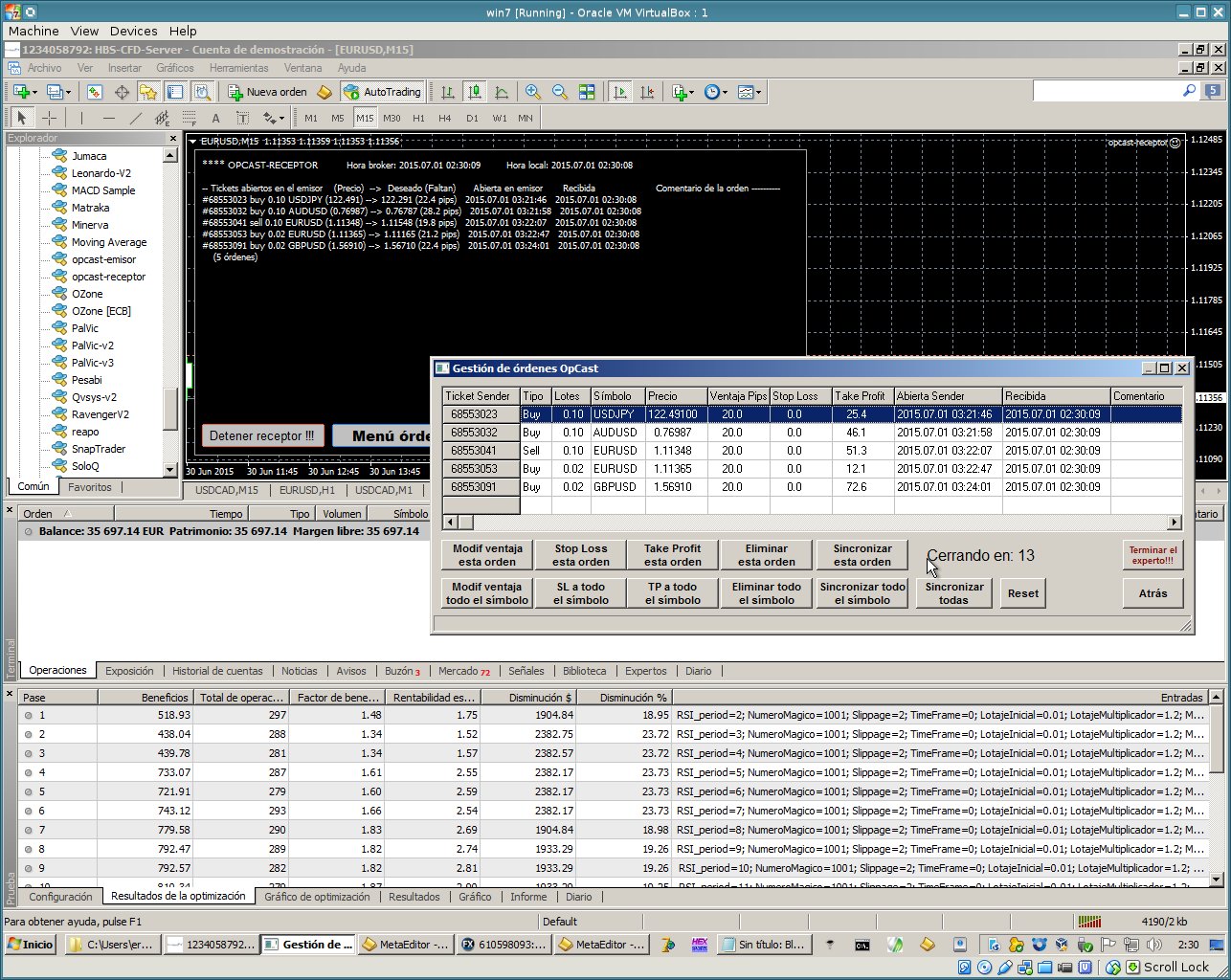1231x980 pixels.
Task: Switch timeframe to D1
Action: tap(472, 118)
